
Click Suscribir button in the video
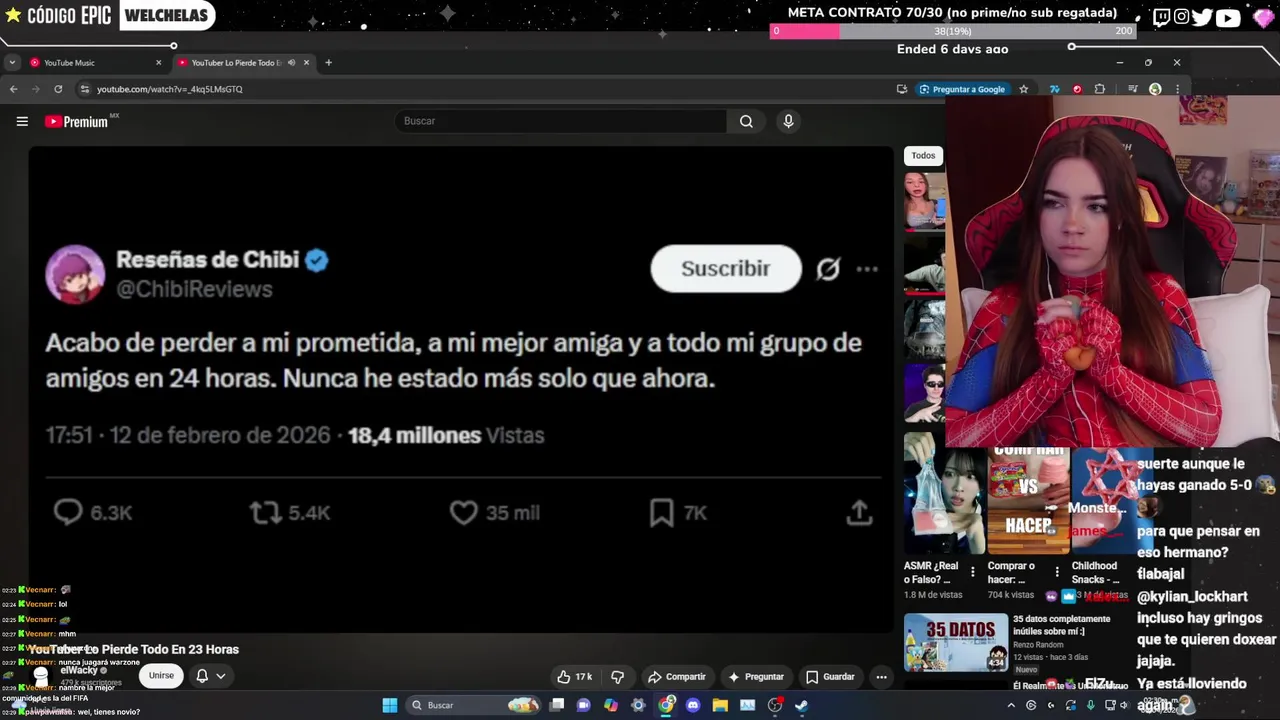(726, 269)
